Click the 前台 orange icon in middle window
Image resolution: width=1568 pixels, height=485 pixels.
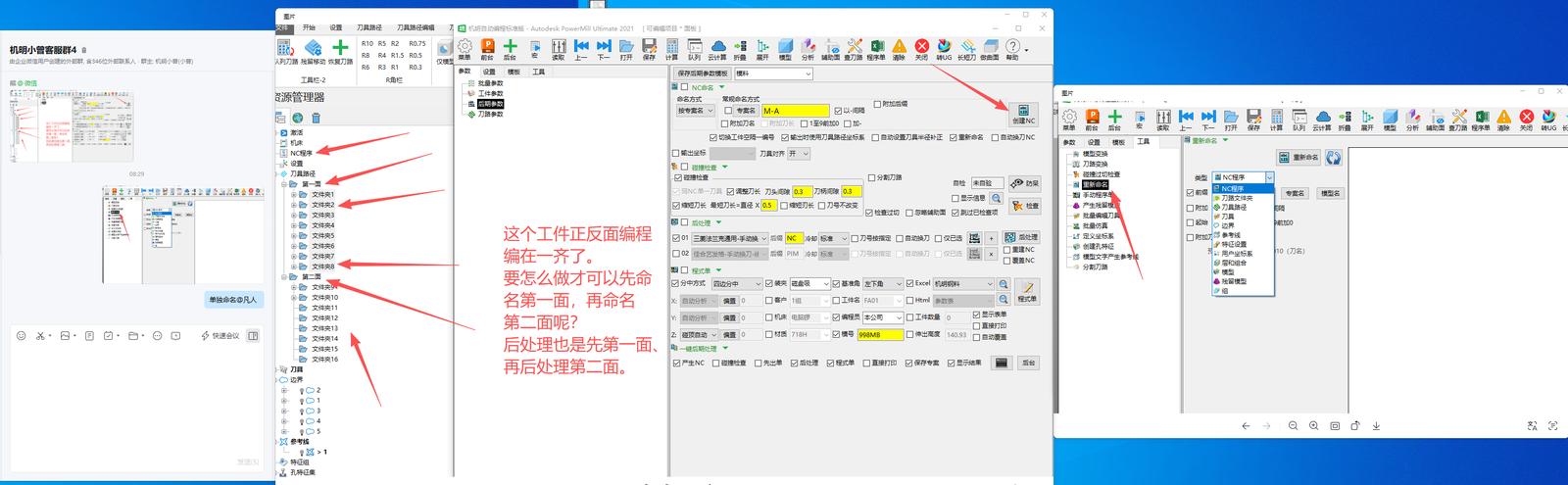(x=487, y=47)
